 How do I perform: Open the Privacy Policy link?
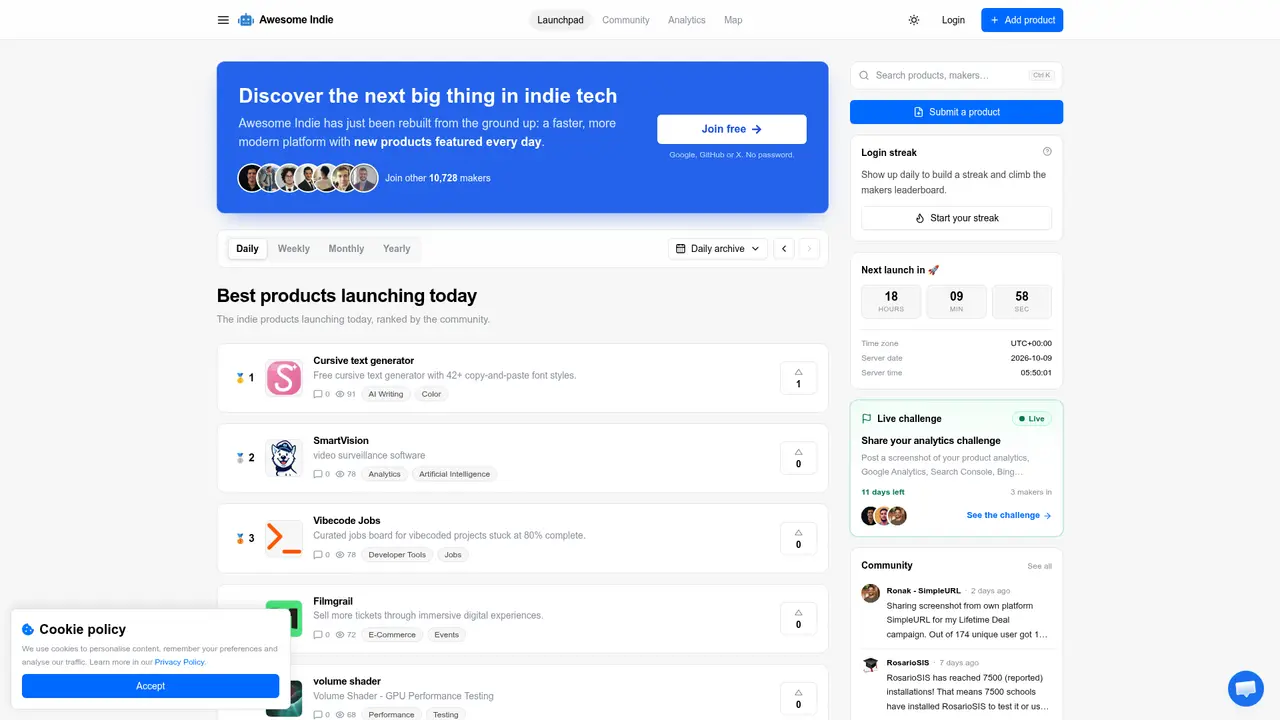pyautogui.click(x=180, y=662)
